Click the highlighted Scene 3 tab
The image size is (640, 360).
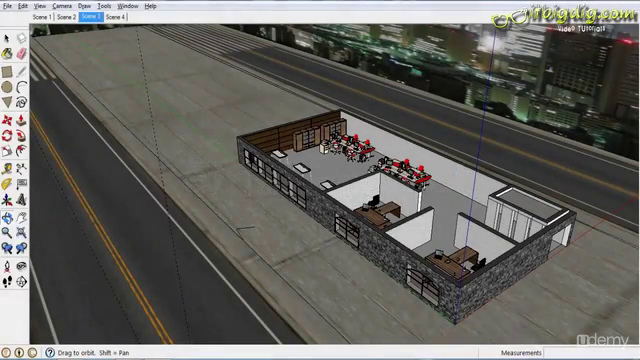[91, 17]
